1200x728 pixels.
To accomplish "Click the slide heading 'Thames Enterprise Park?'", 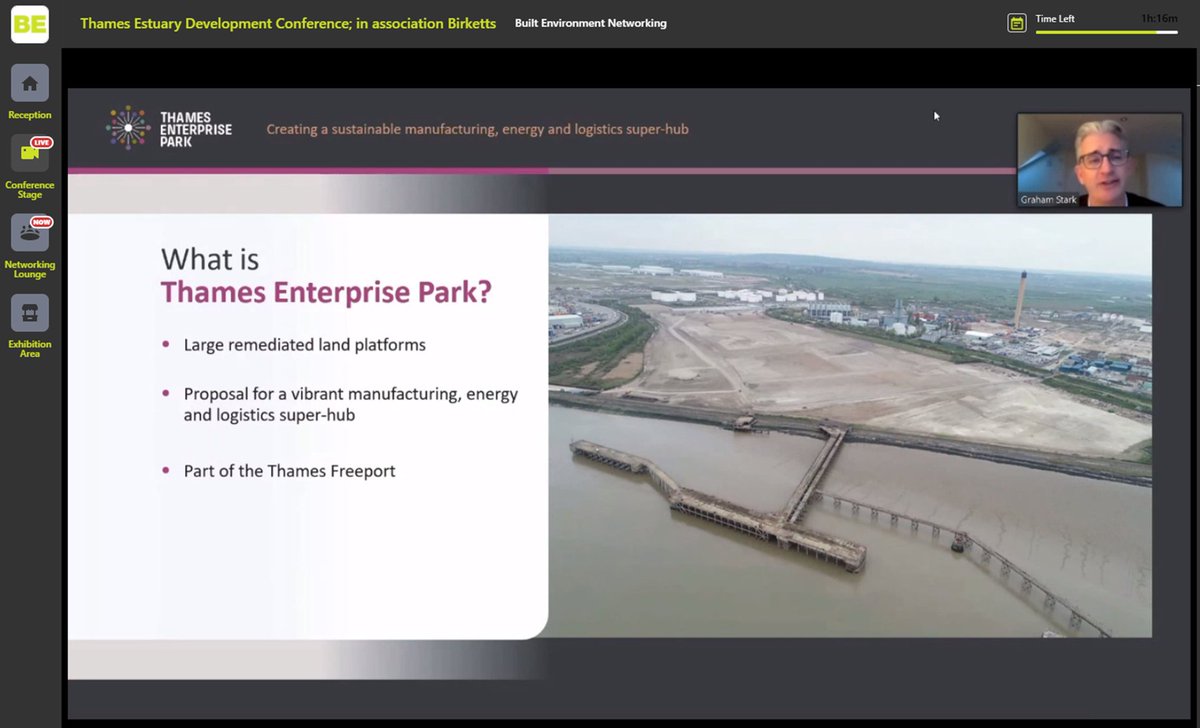I will pyautogui.click(x=326, y=293).
